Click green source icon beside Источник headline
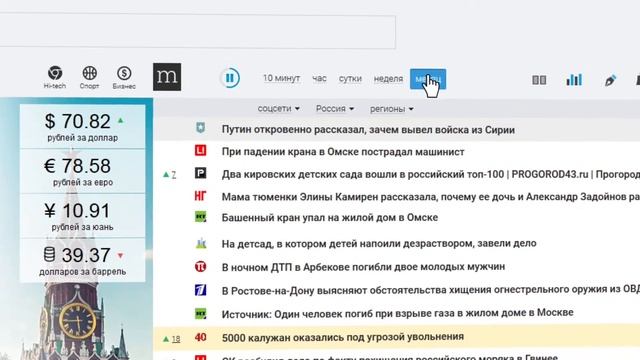The image size is (640, 360). pyautogui.click(x=200, y=313)
